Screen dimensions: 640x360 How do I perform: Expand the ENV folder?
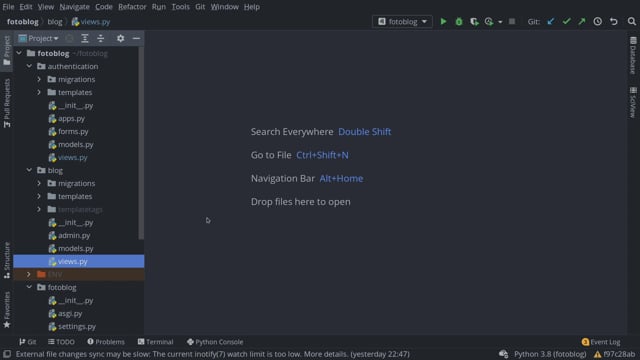[x=29, y=274]
